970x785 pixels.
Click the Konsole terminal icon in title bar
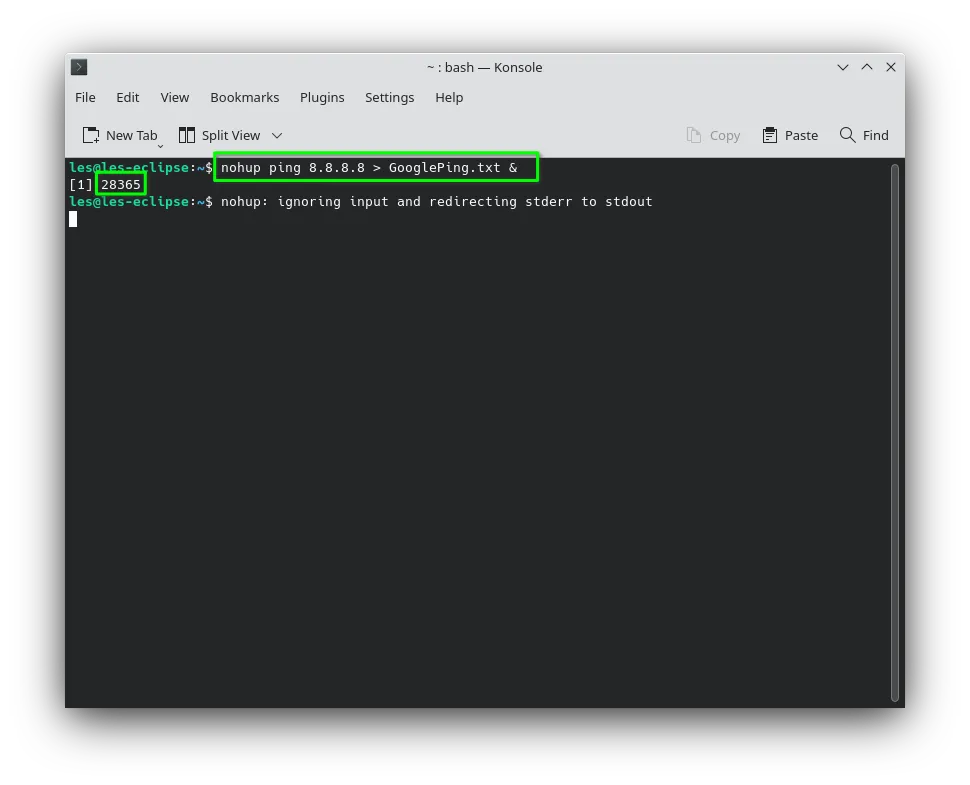pyautogui.click(x=79, y=67)
